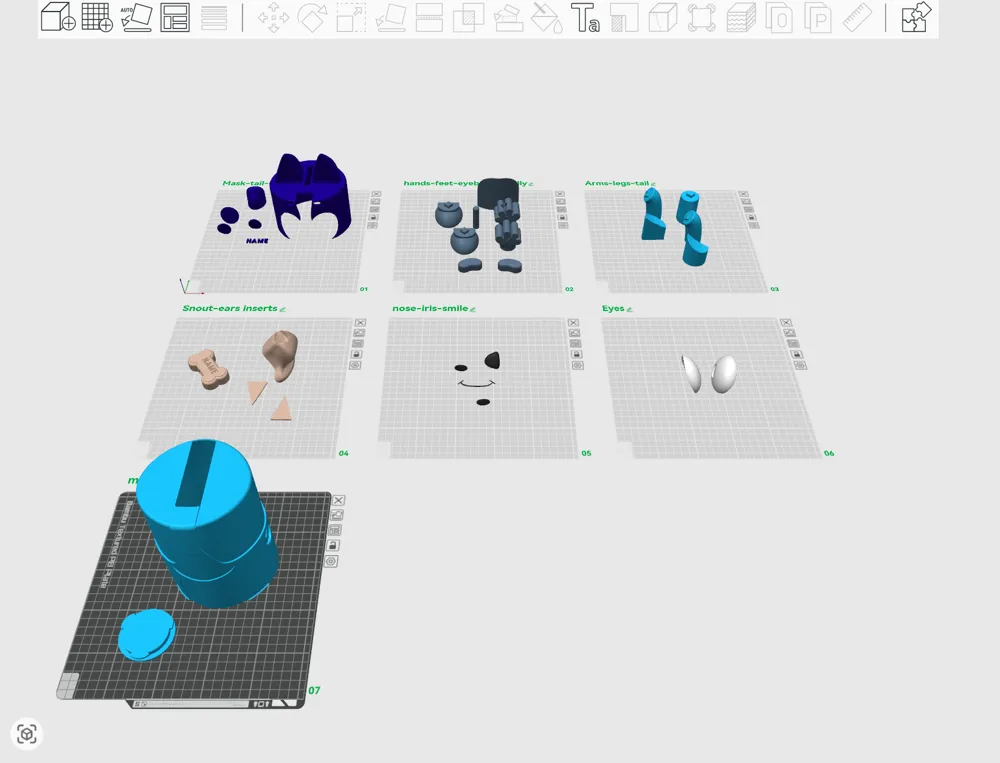The image size is (1000, 763).
Task: Toggle the lock on Snout-ears inserts plate
Action: pos(357,354)
